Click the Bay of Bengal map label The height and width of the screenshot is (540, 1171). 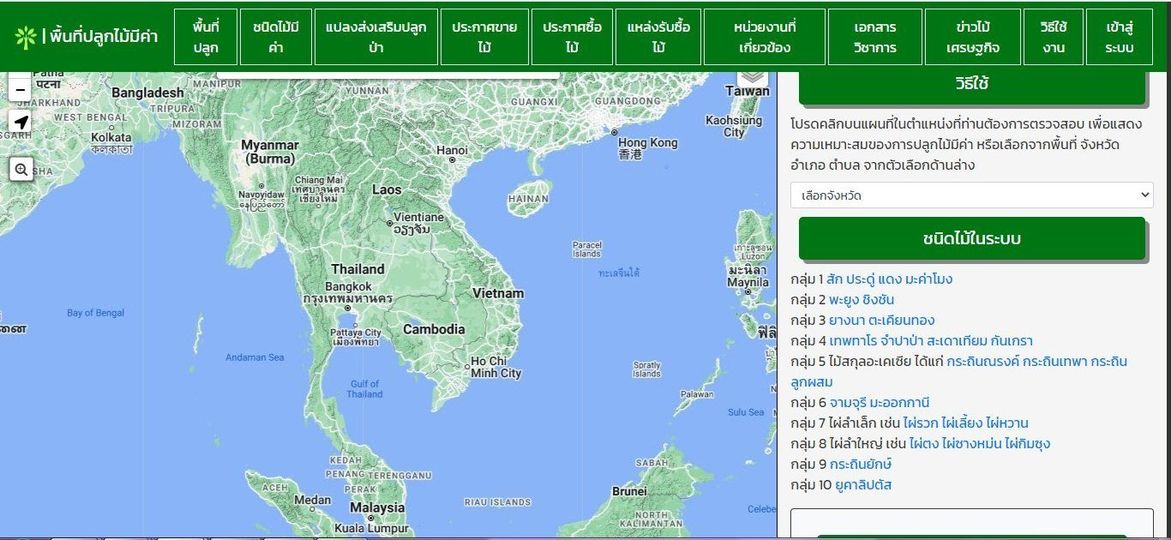pos(96,313)
